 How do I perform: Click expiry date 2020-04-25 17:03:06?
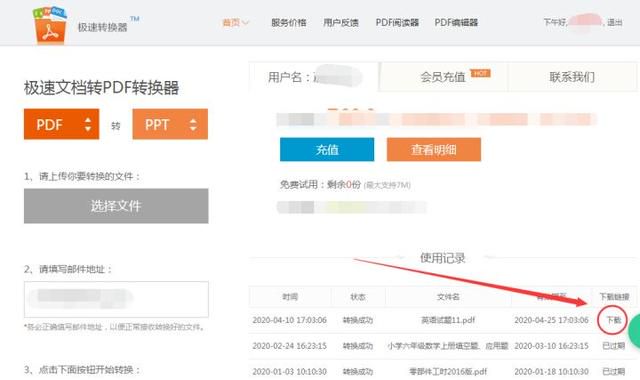(x=551, y=320)
